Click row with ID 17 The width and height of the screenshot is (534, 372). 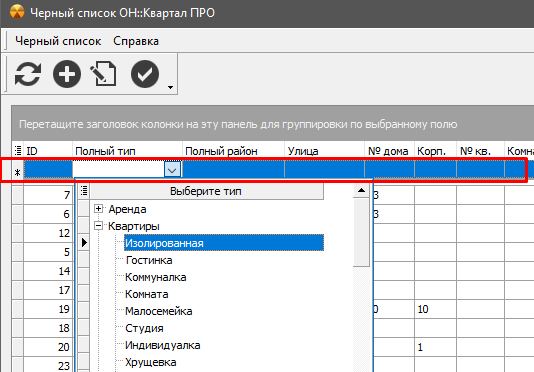(x=48, y=290)
